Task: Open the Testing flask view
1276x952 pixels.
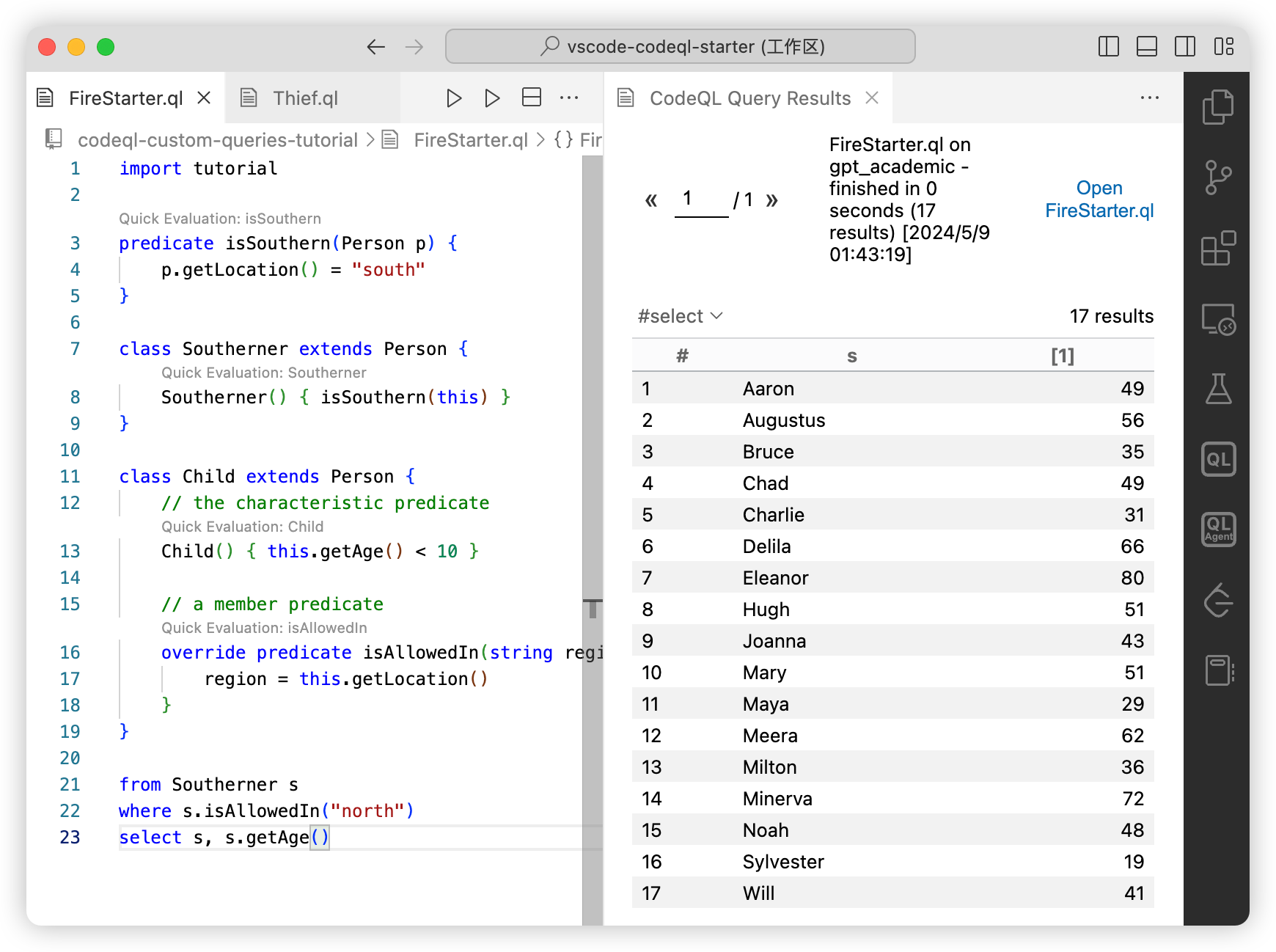Action: tap(1218, 389)
